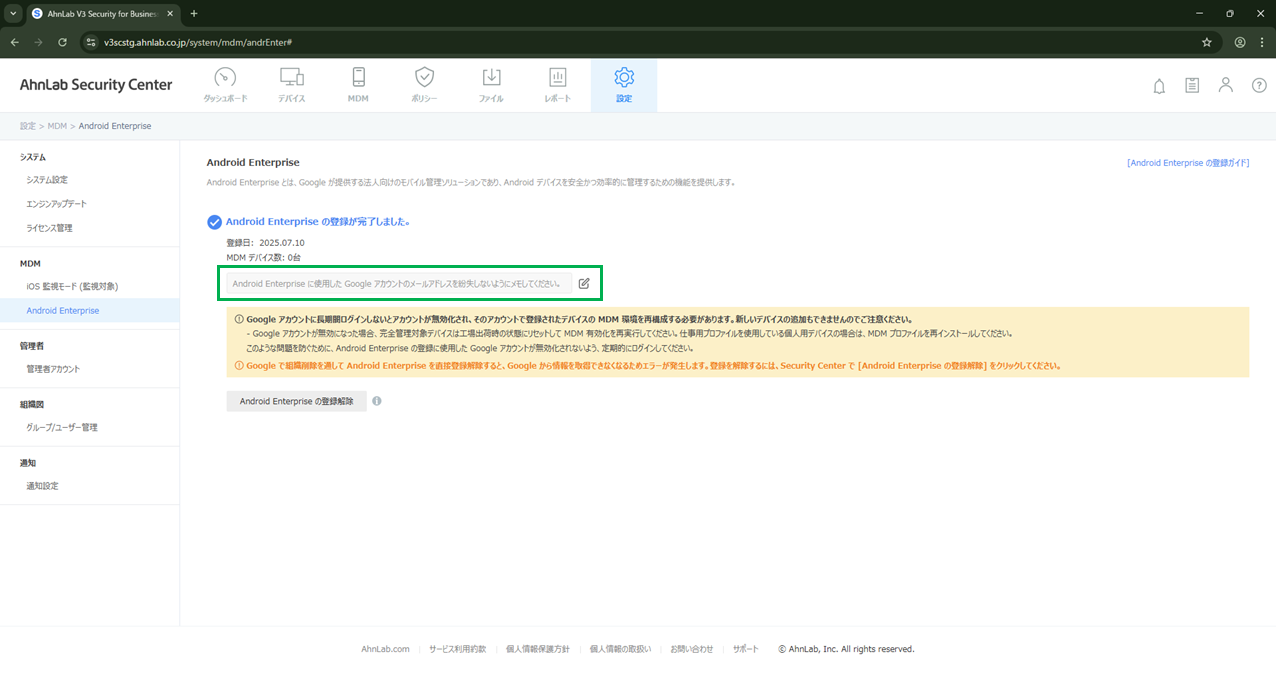Screen dimensions: 1276x693
Task: Click the site info icon in address bar
Action: click(x=91, y=43)
